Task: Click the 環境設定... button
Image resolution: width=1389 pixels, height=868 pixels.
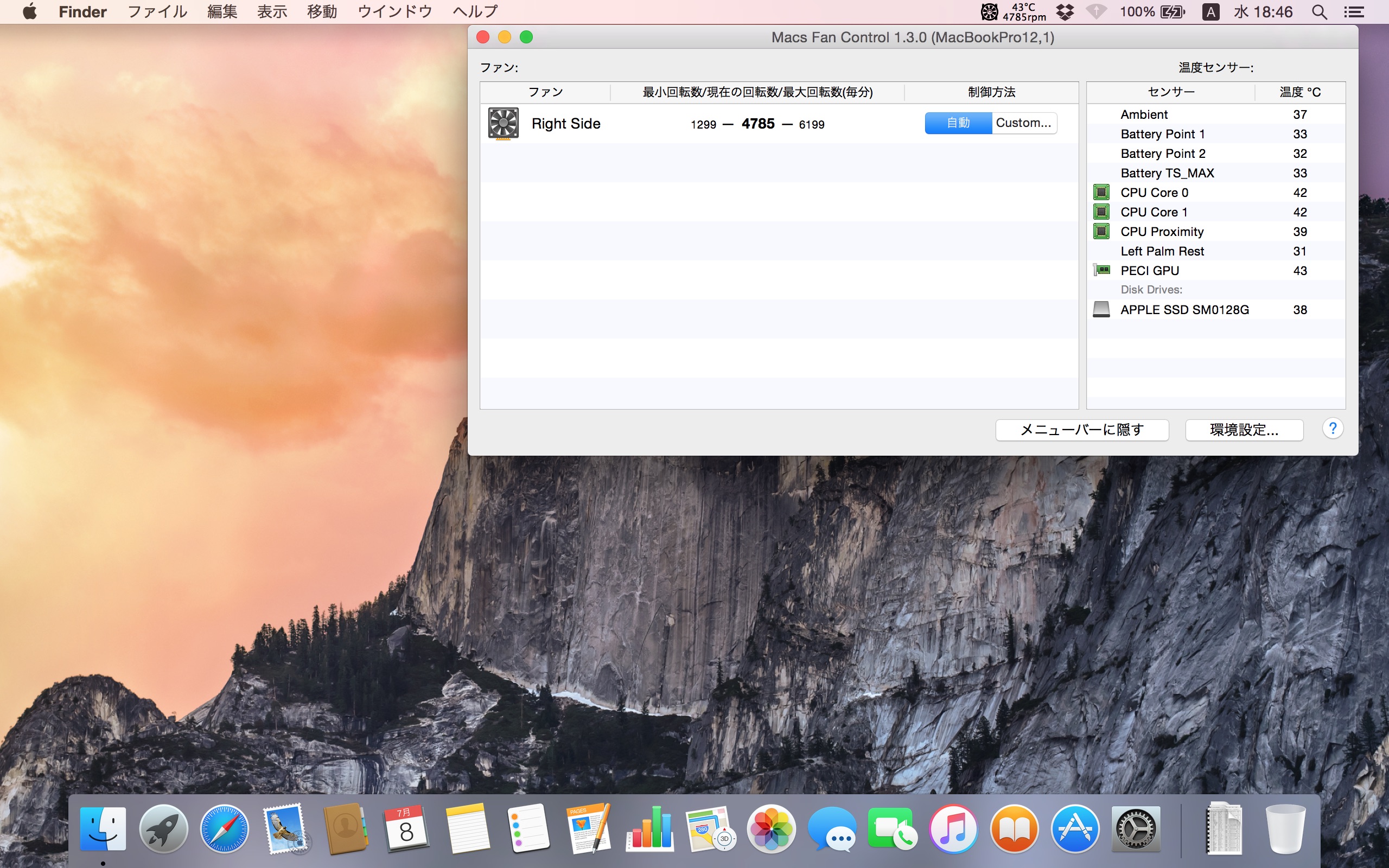Action: [x=1244, y=430]
